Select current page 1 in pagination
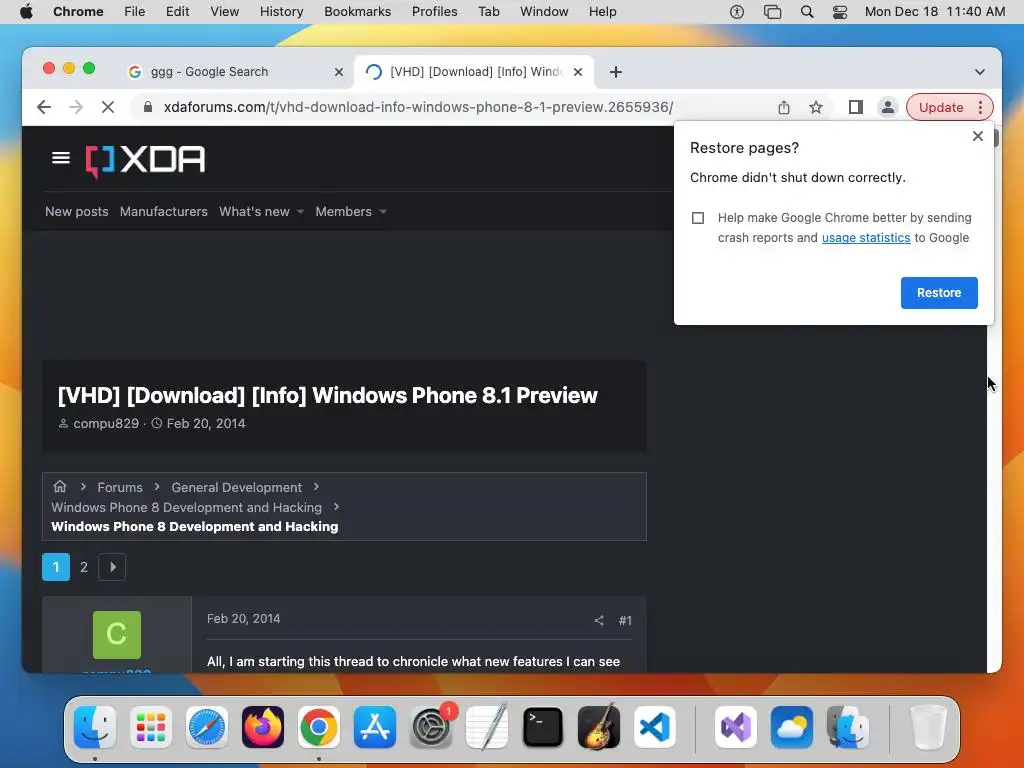Screen dimensions: 1024x768 point(56,567)
